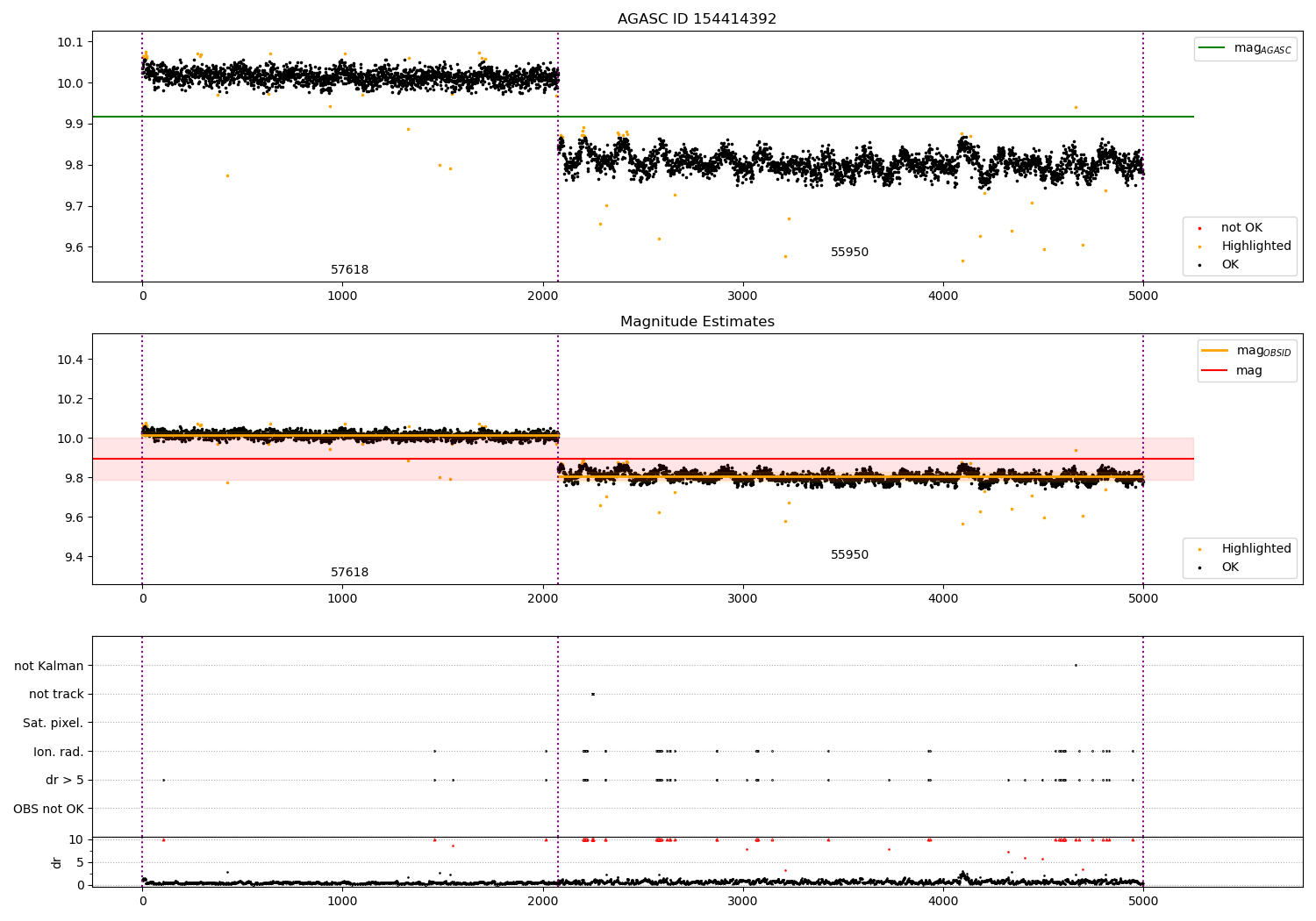
Task: Select the mag AGASC legend label
Action: 1262,48
